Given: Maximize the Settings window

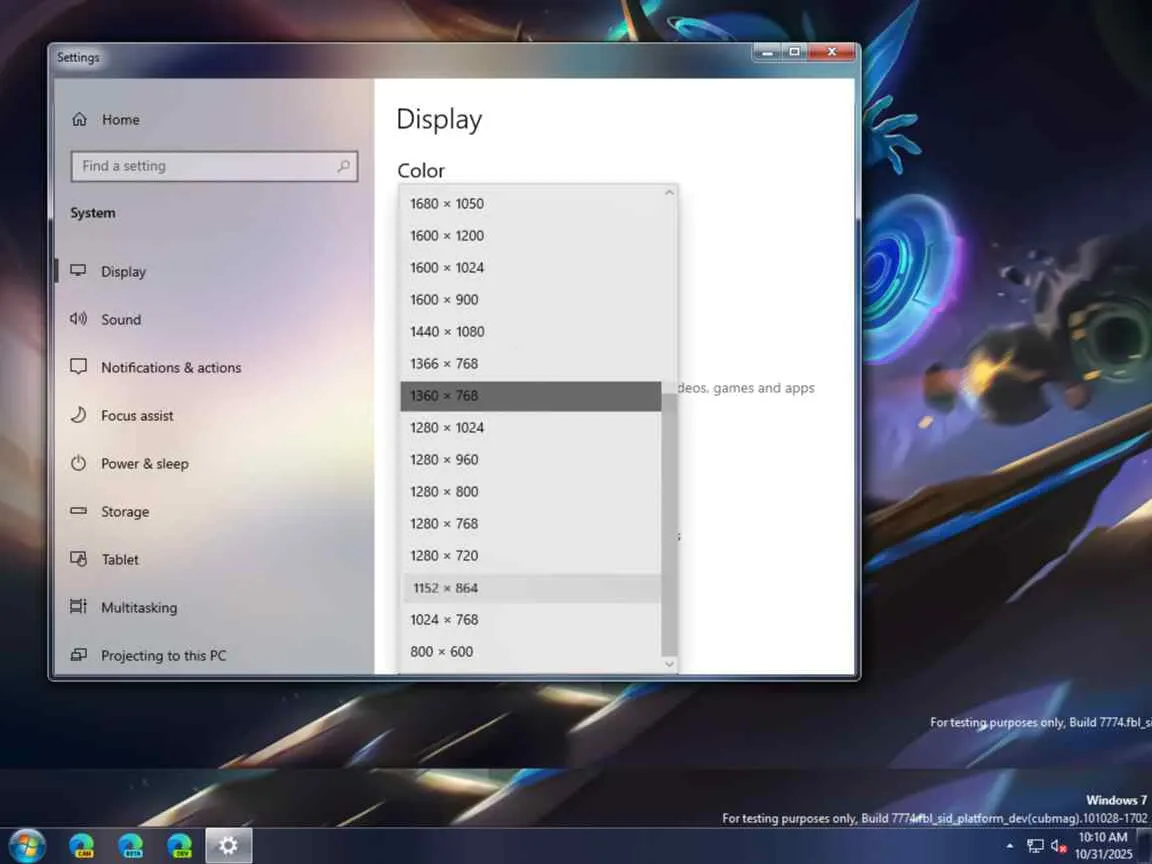Looking at the screenshot, I should pos(794,52).
